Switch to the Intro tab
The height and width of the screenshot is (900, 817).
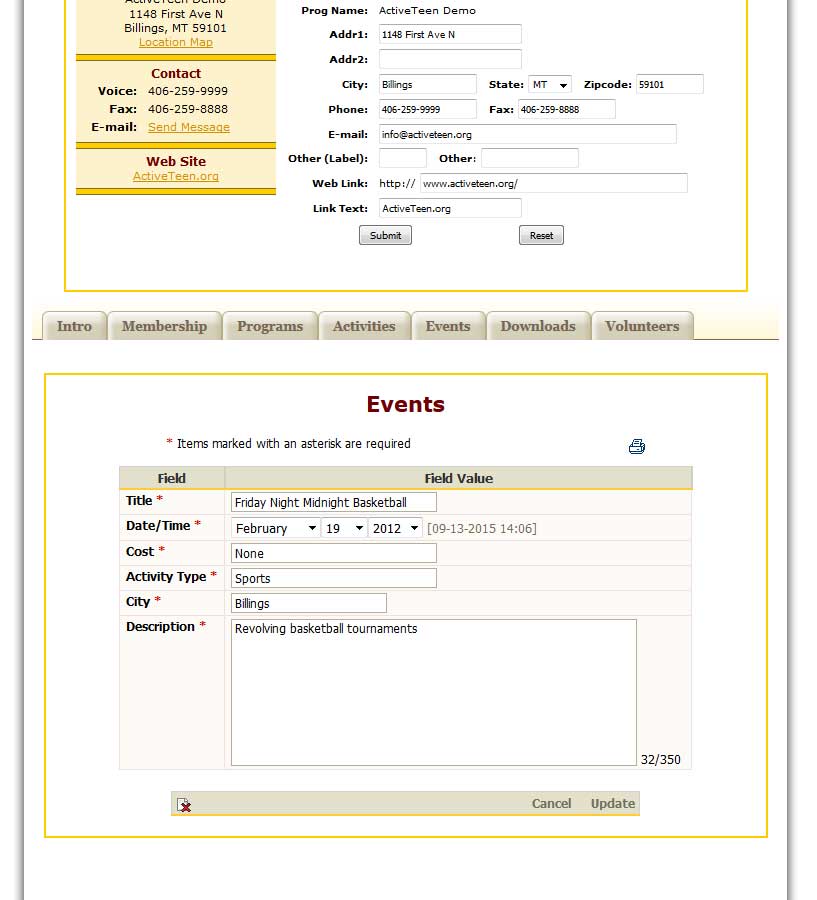[x=74, y=326]
